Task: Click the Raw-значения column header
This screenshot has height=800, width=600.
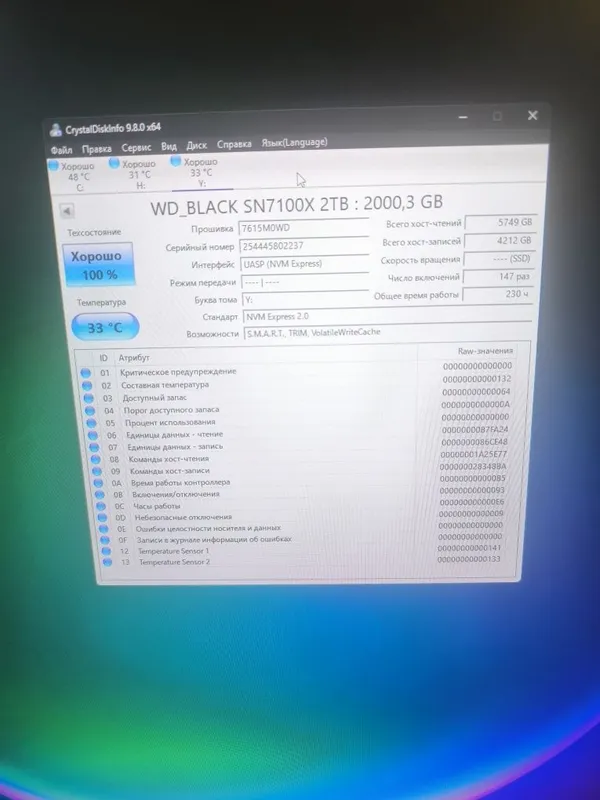Action: pyautogui.click(x=485, y=351)
